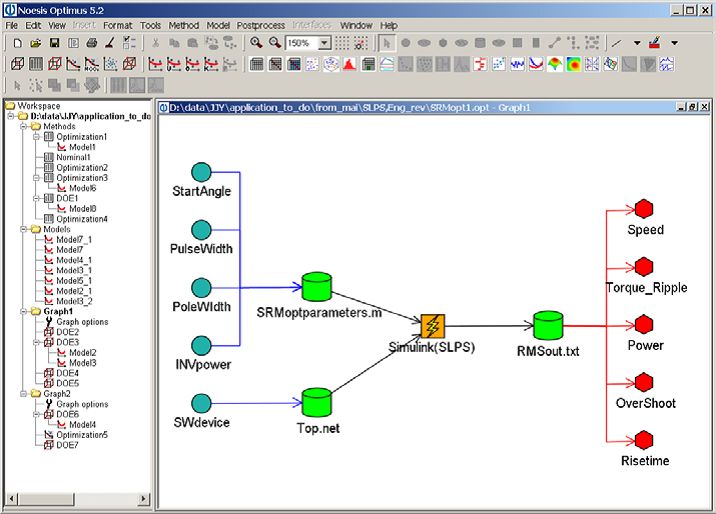
Task: Open the Window menu
Action: click(356, 26)
